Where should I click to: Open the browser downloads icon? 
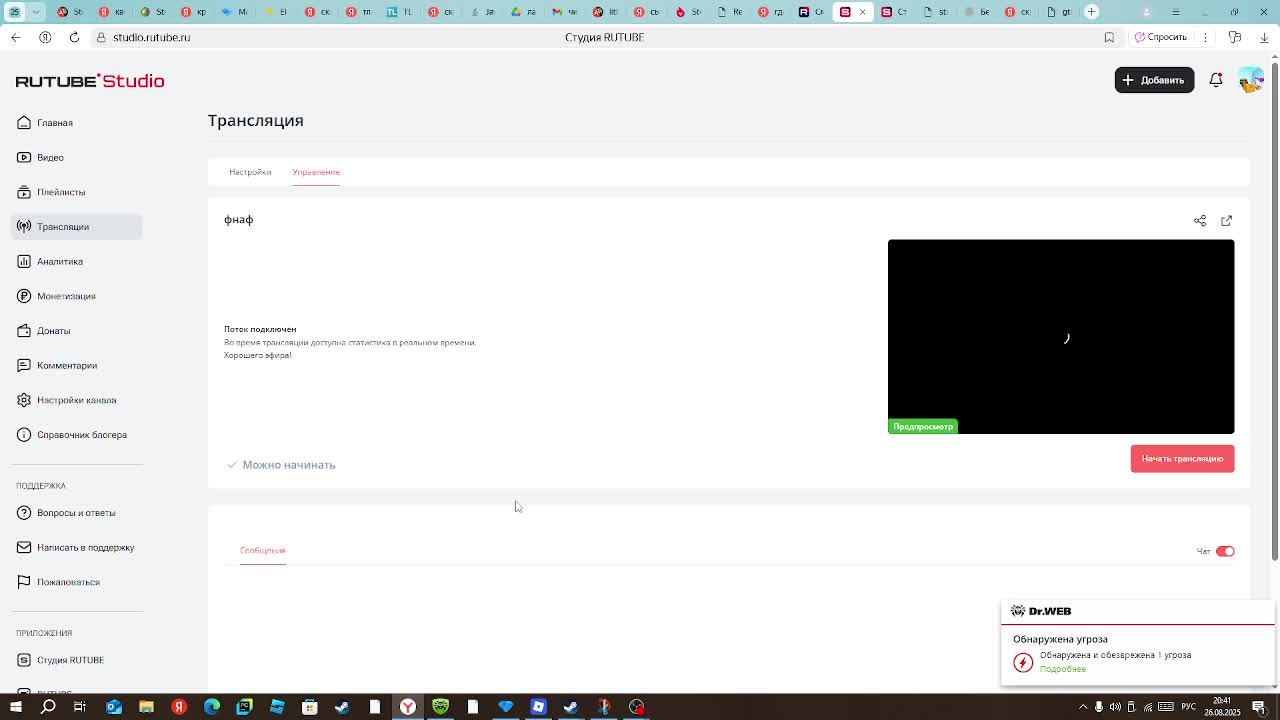1264,37
